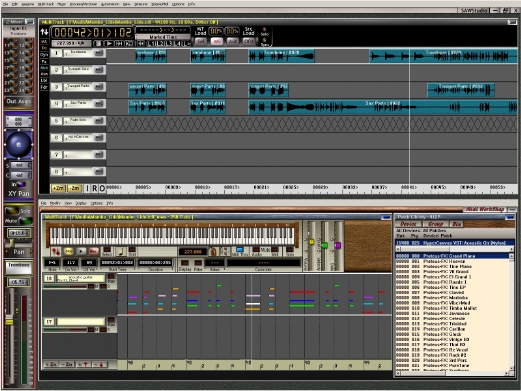This screenshot has width=521, height=391.
Task: Click the I button next to zoom controls
Action: pyautogui.click(x=87, y=188)
